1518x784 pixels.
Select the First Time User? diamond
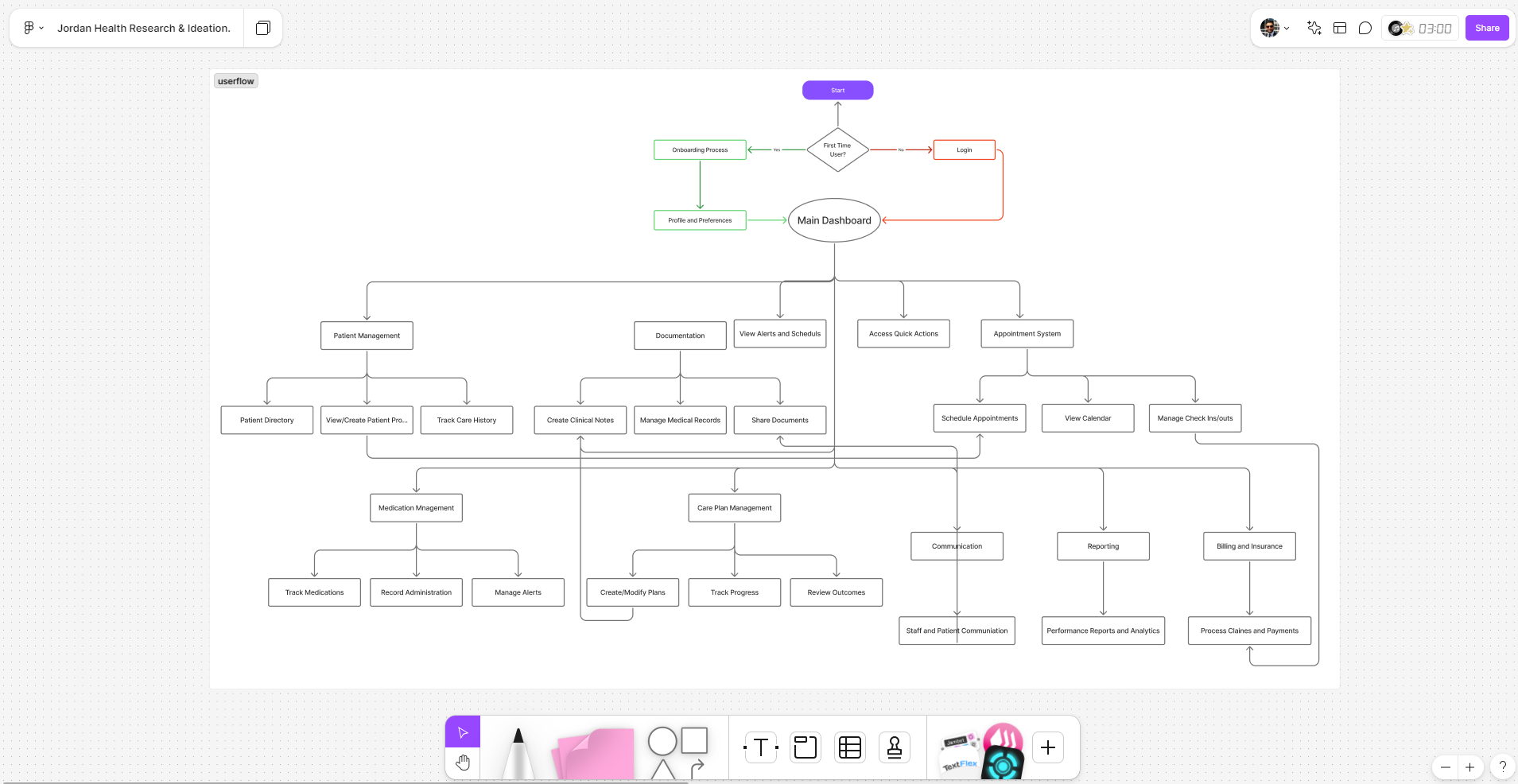click(x=837, y=149)
